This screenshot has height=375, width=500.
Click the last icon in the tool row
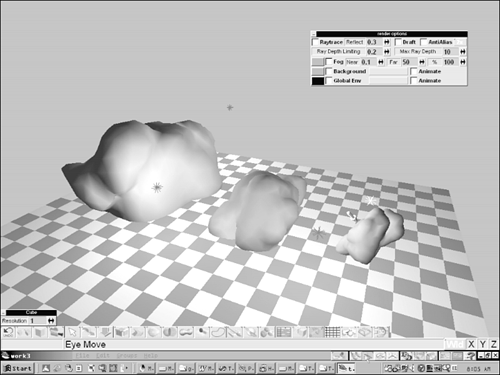pos(381,332)
